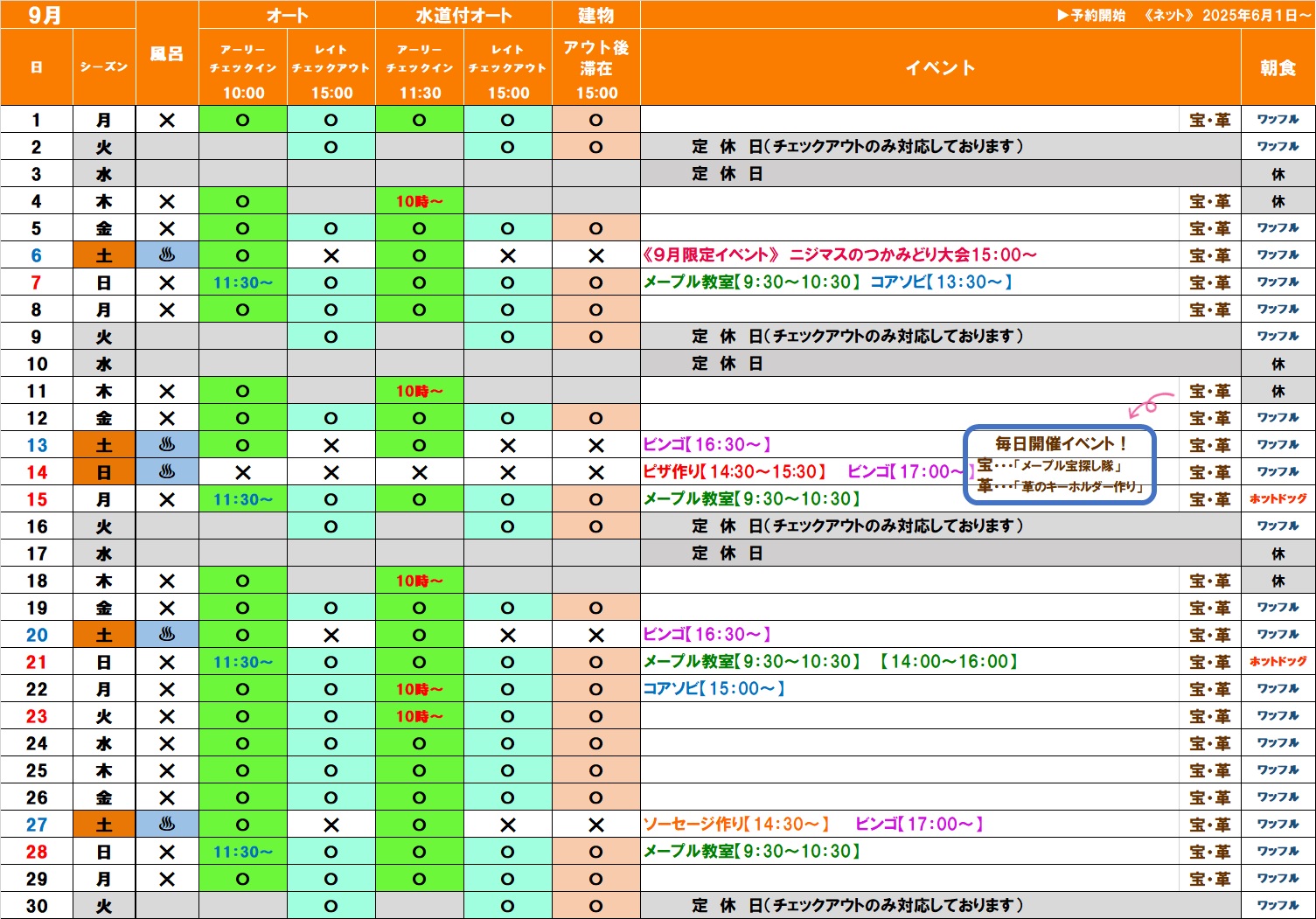This screenshot has height=919, width=1316.
Task: Click the ホットドッグ breakfast cell on the 21st
Action: [1278, 662]
